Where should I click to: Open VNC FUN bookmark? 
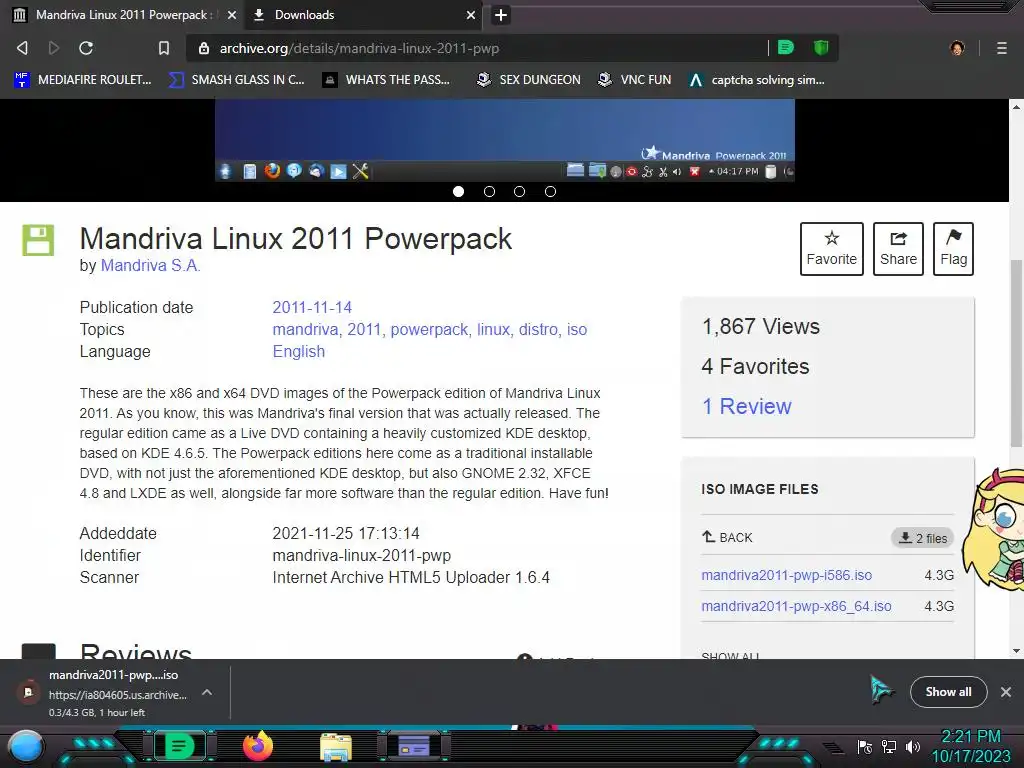click(635, 80)
